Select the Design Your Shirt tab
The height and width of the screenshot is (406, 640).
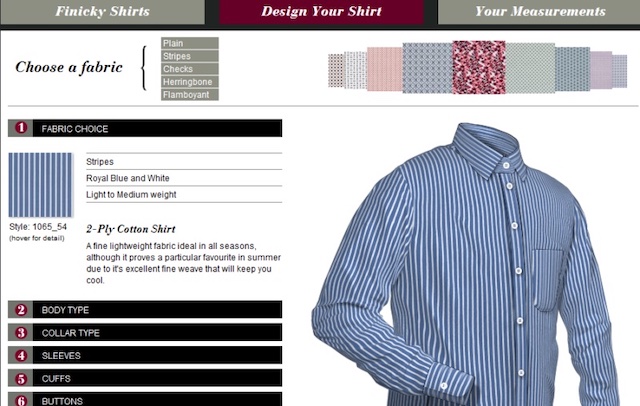click(x=321, y=11)
